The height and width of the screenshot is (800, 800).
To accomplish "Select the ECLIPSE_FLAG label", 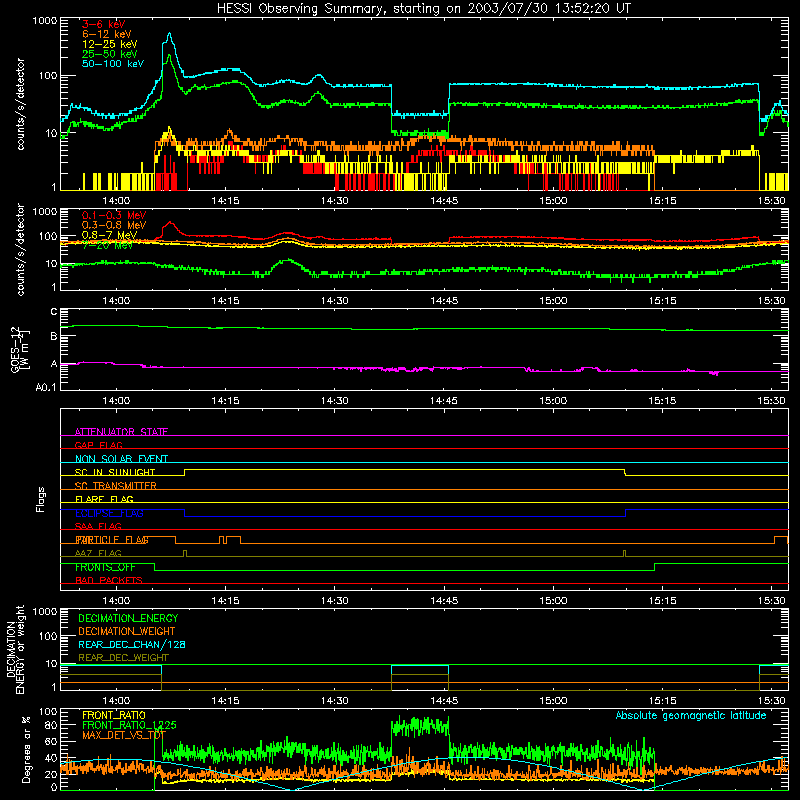I will click(109, 513).
